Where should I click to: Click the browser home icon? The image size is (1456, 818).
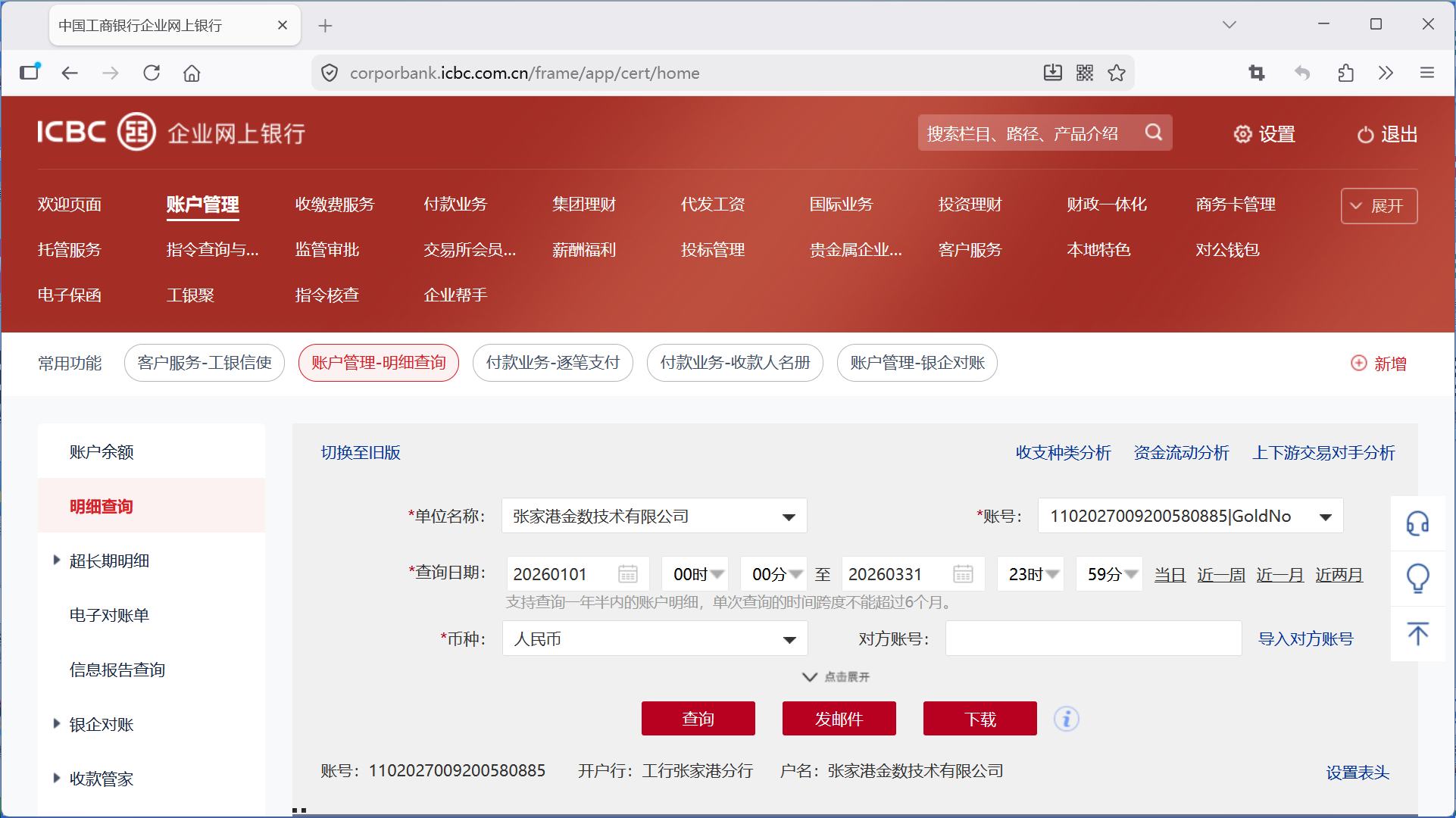tap(192, 73)
